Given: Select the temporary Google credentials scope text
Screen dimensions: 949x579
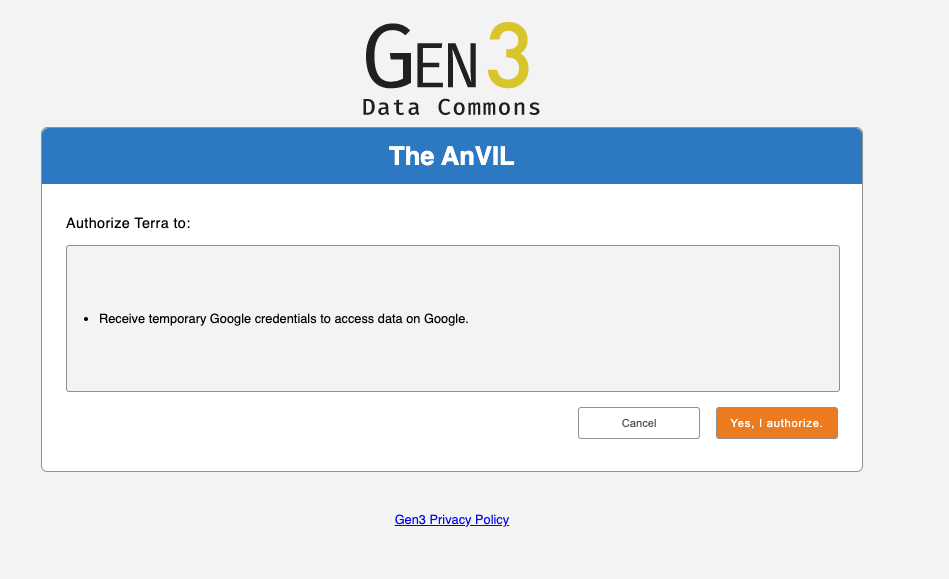Looking at the screenshot, I should click(x=283, y=319).
